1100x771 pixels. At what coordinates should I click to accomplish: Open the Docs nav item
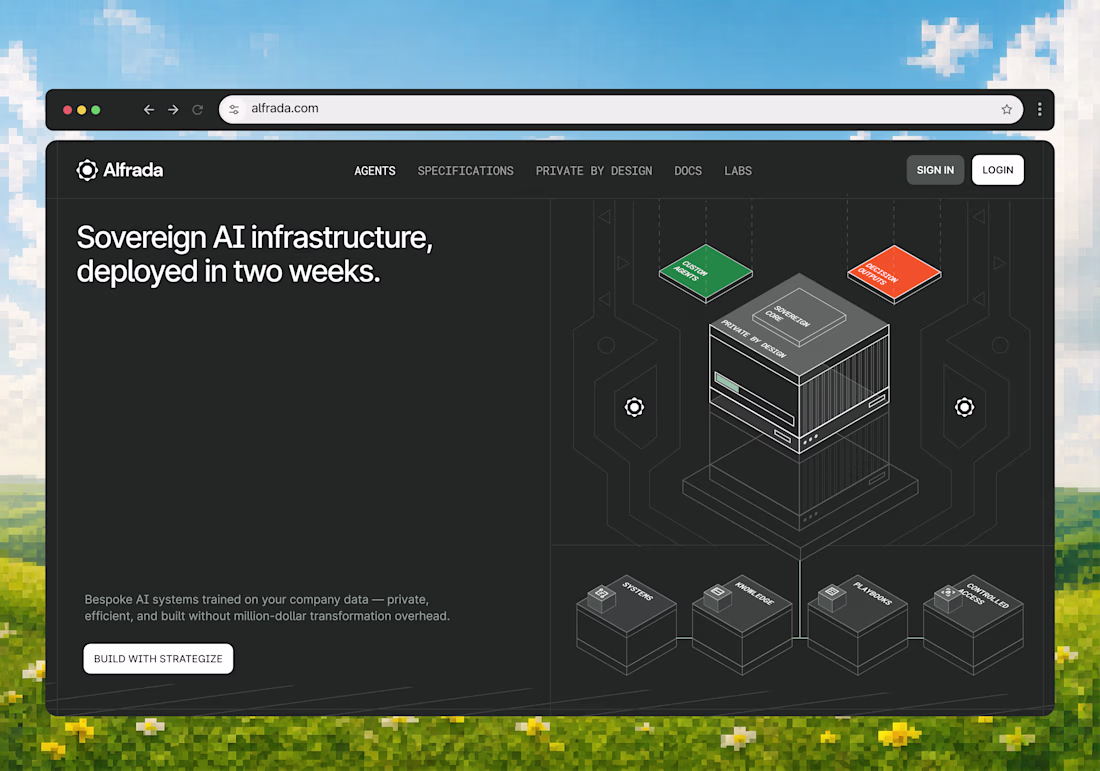coord(688,171)
